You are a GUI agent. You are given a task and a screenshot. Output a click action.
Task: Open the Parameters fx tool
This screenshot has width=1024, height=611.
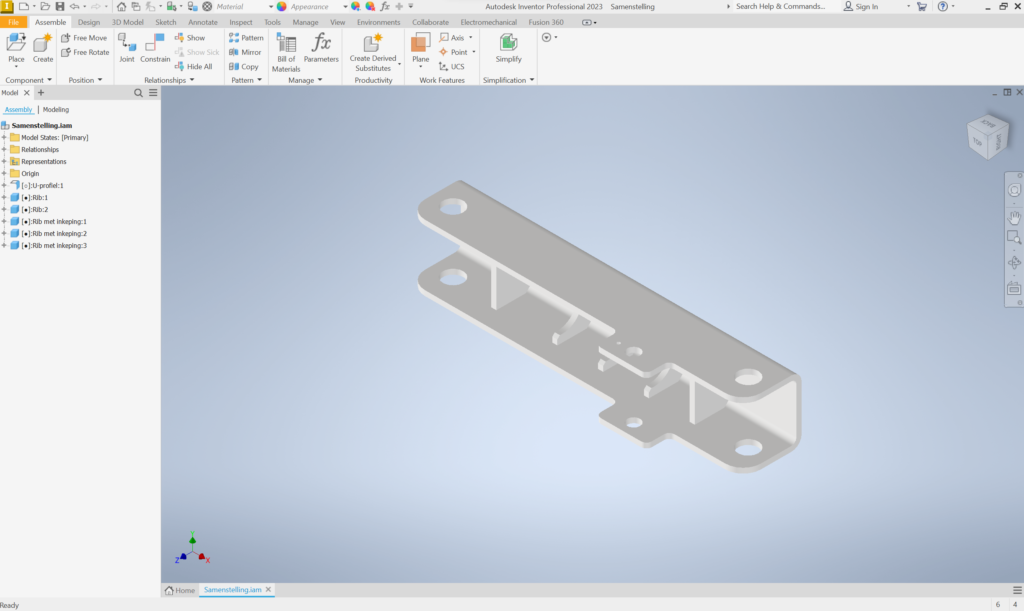tap(321, 43)
